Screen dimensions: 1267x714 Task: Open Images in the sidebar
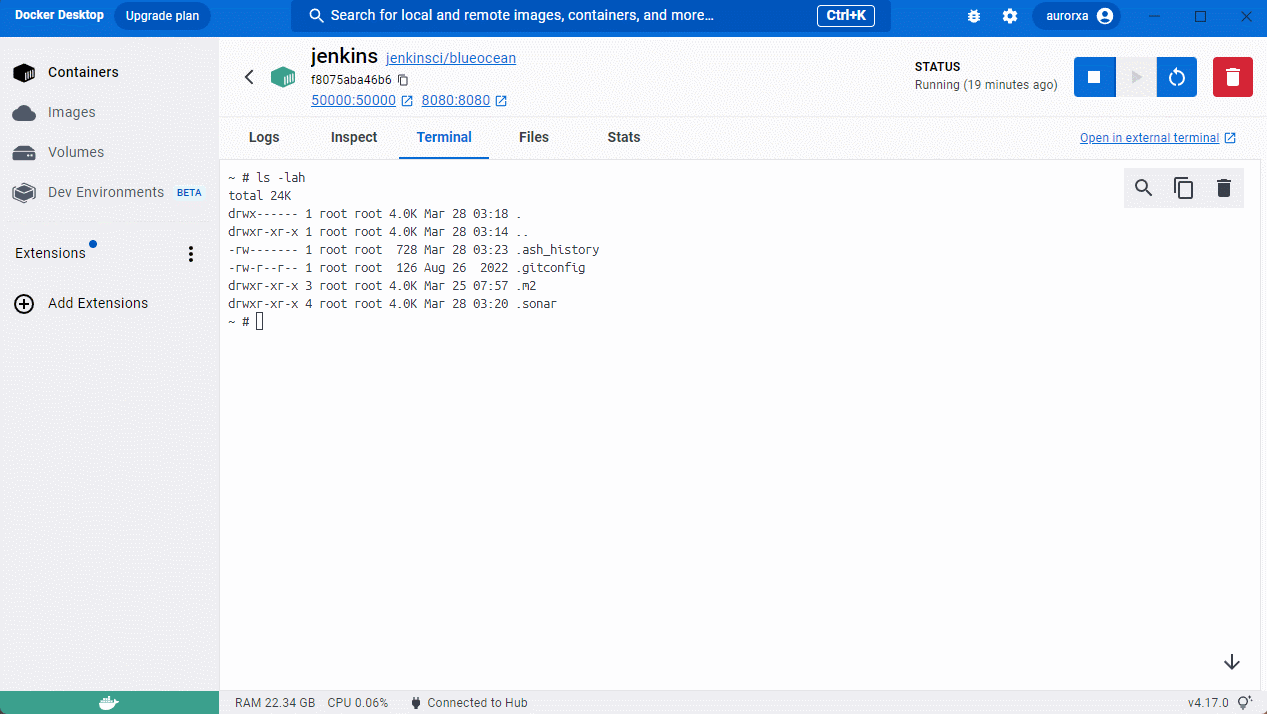coord(109,112)
